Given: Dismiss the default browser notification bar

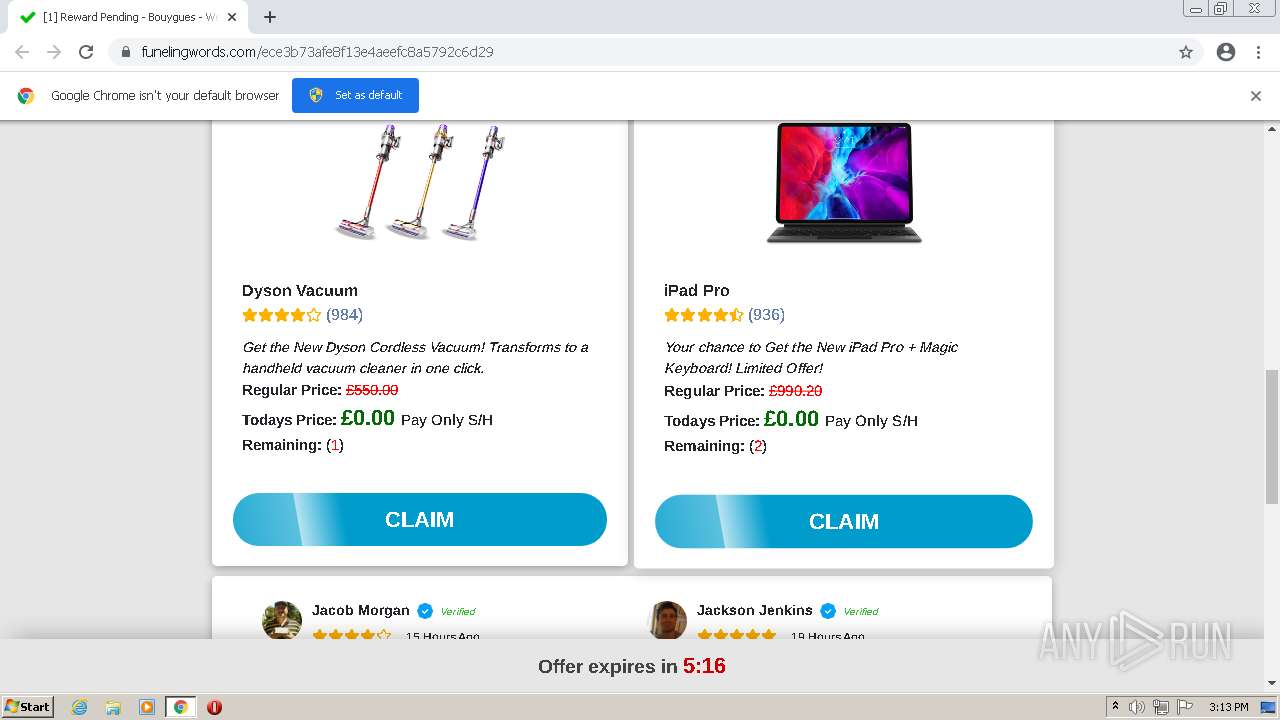Looking at the screenshot, I should [1256, 96].
